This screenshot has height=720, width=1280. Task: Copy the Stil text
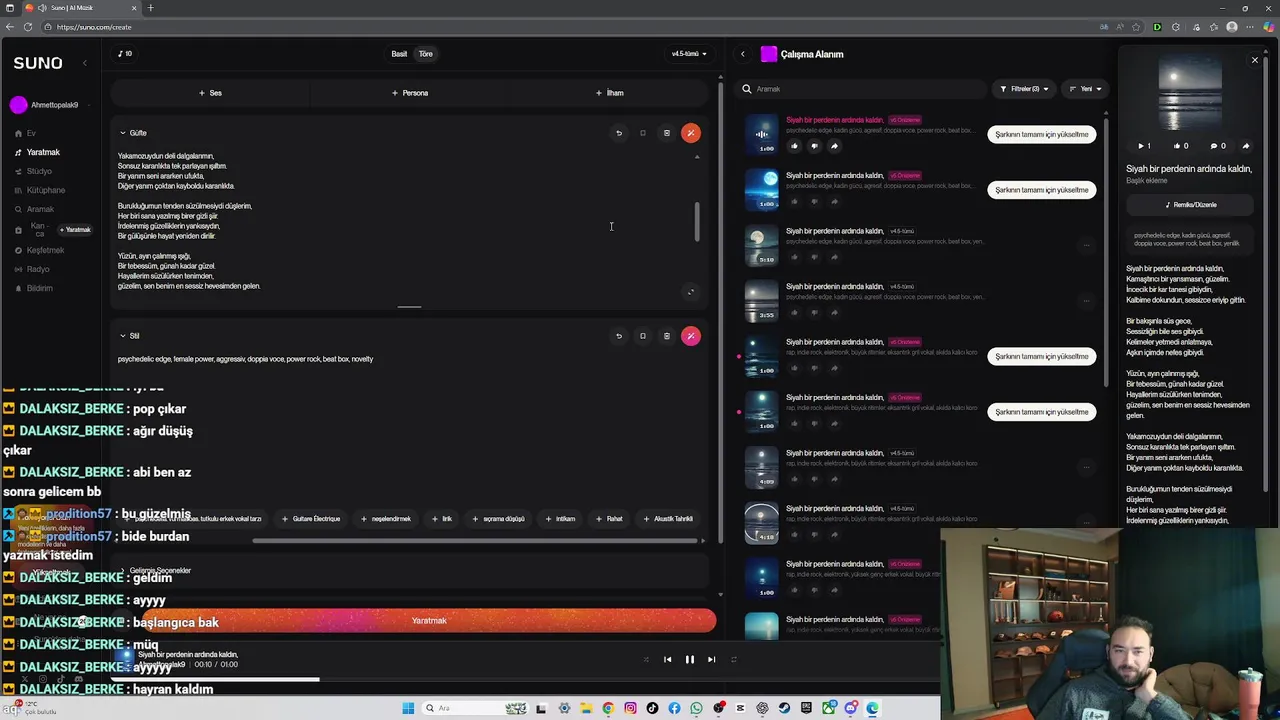(x=642, y=336)
